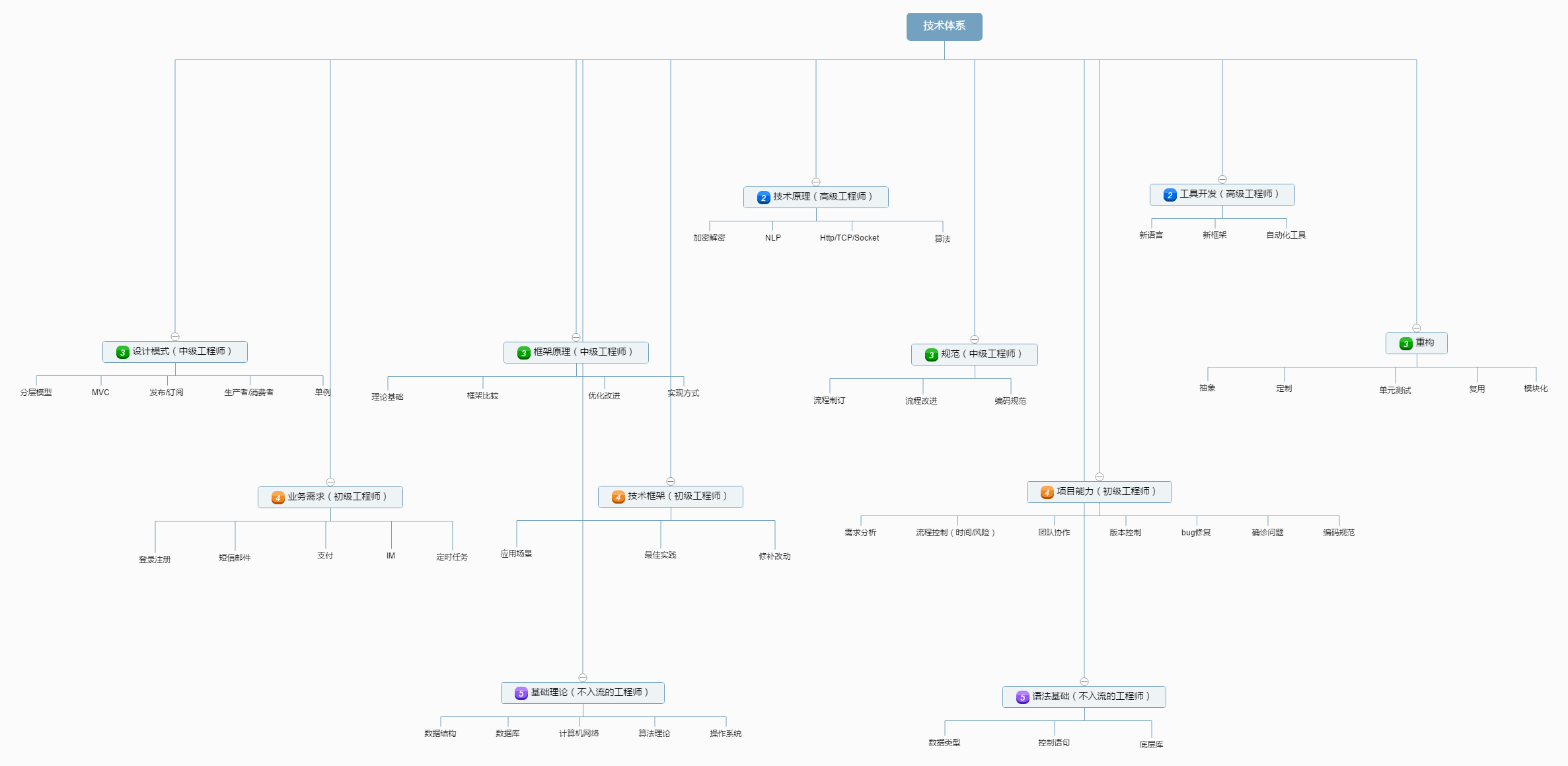The width and height of the screenshot is (1568, 766).
Task: Collapse the 规范 (中级工程师) branch
Action: (x=975, y=339)
